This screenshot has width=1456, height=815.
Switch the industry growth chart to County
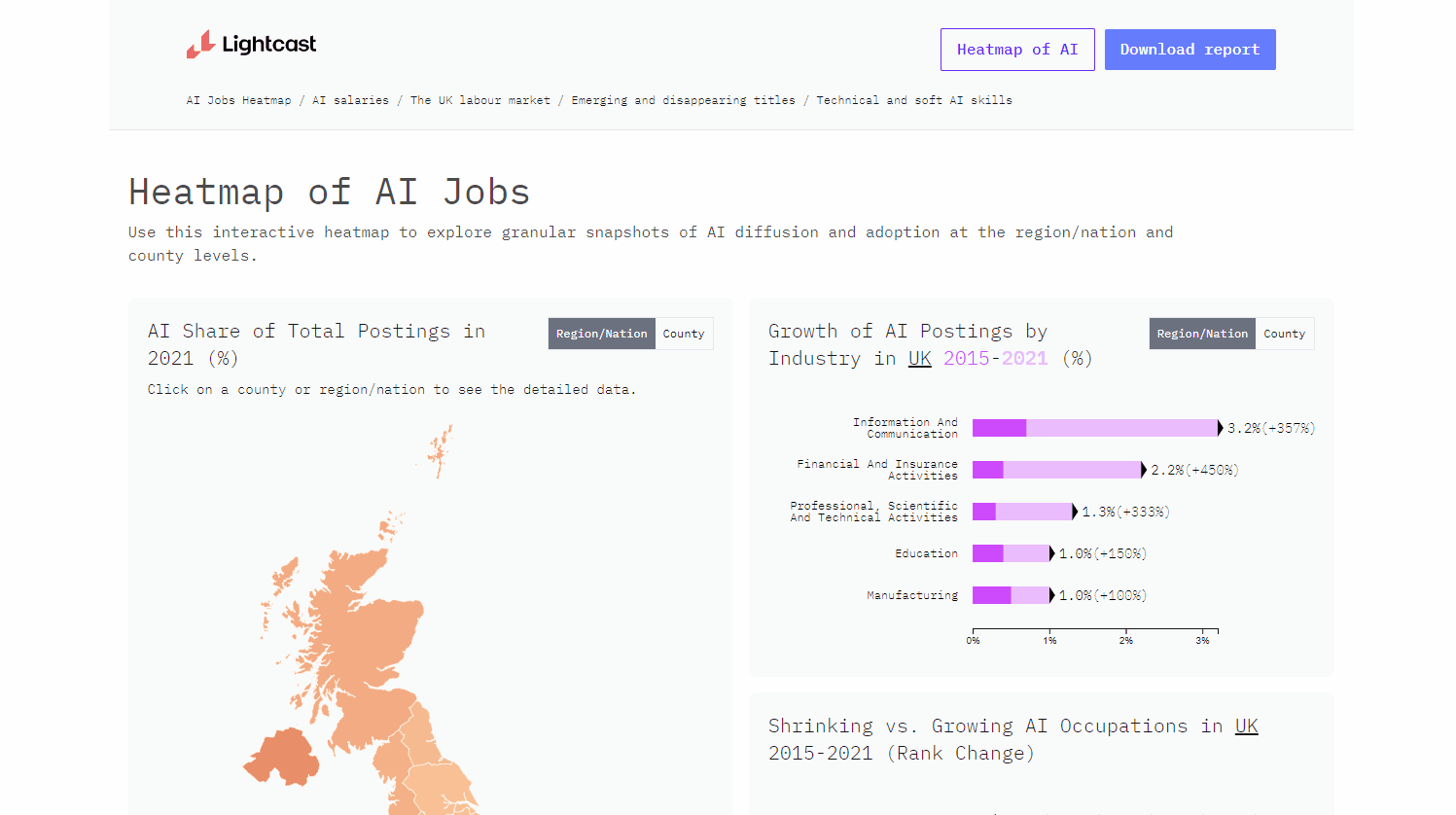click(1284, 334)
